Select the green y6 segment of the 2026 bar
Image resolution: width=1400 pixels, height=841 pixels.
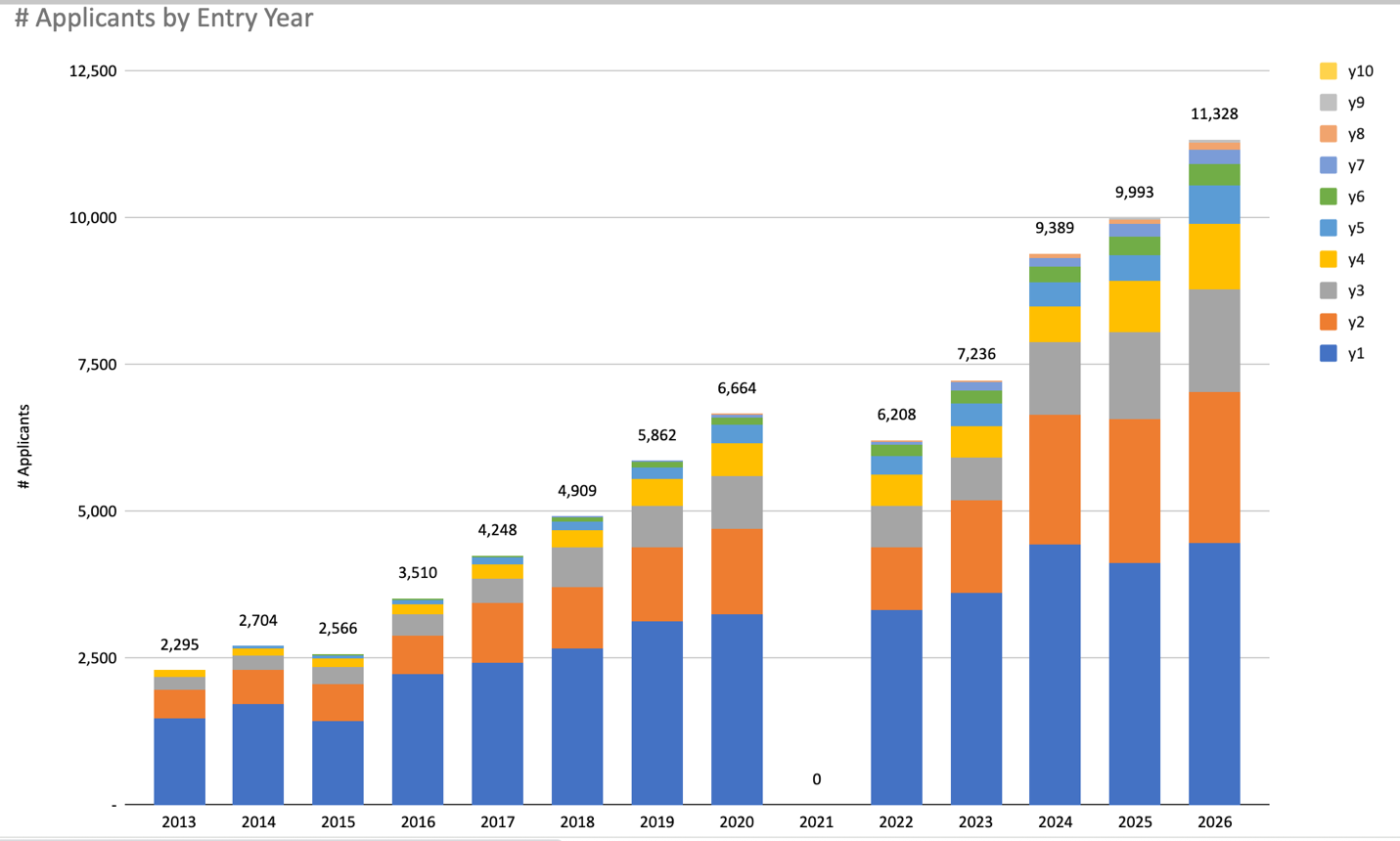pos(1214,175)
